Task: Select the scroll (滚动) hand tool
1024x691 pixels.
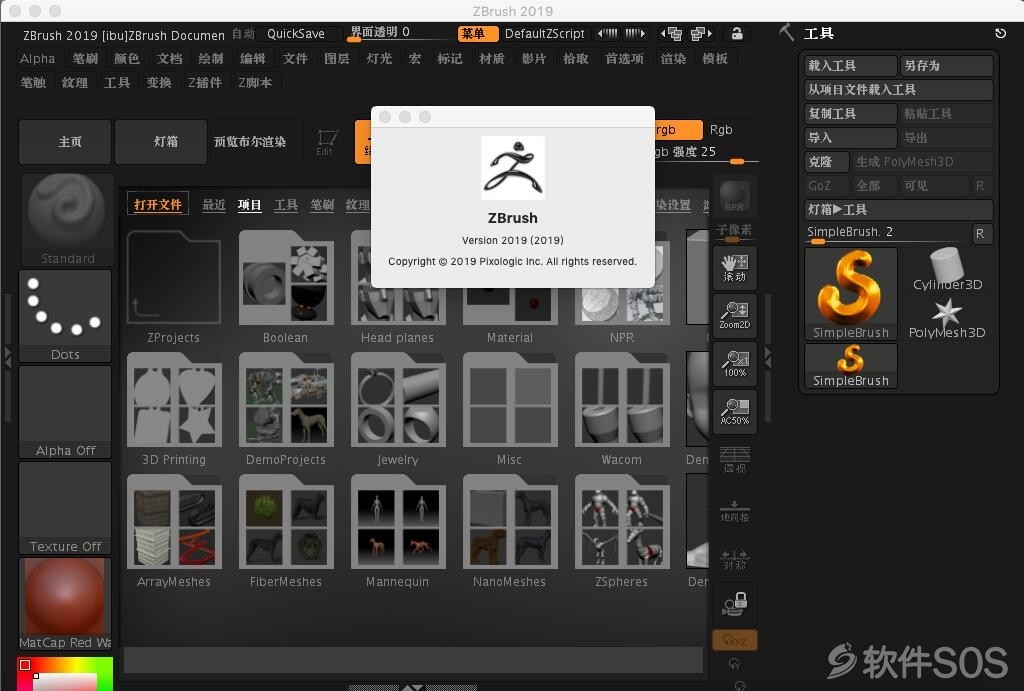Action: [x=735, y=268]
